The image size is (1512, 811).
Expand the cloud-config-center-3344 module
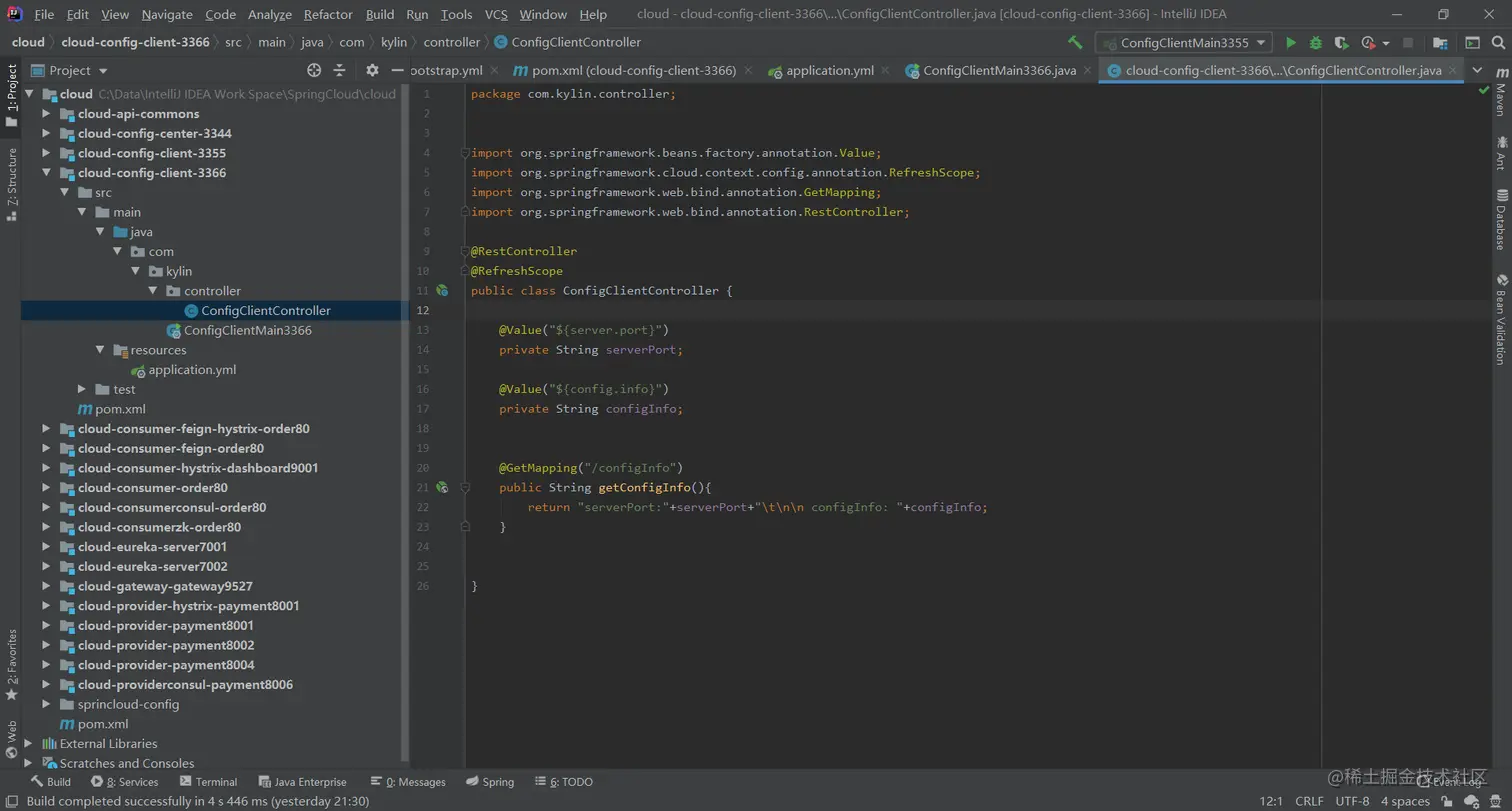tap(46, 133)
